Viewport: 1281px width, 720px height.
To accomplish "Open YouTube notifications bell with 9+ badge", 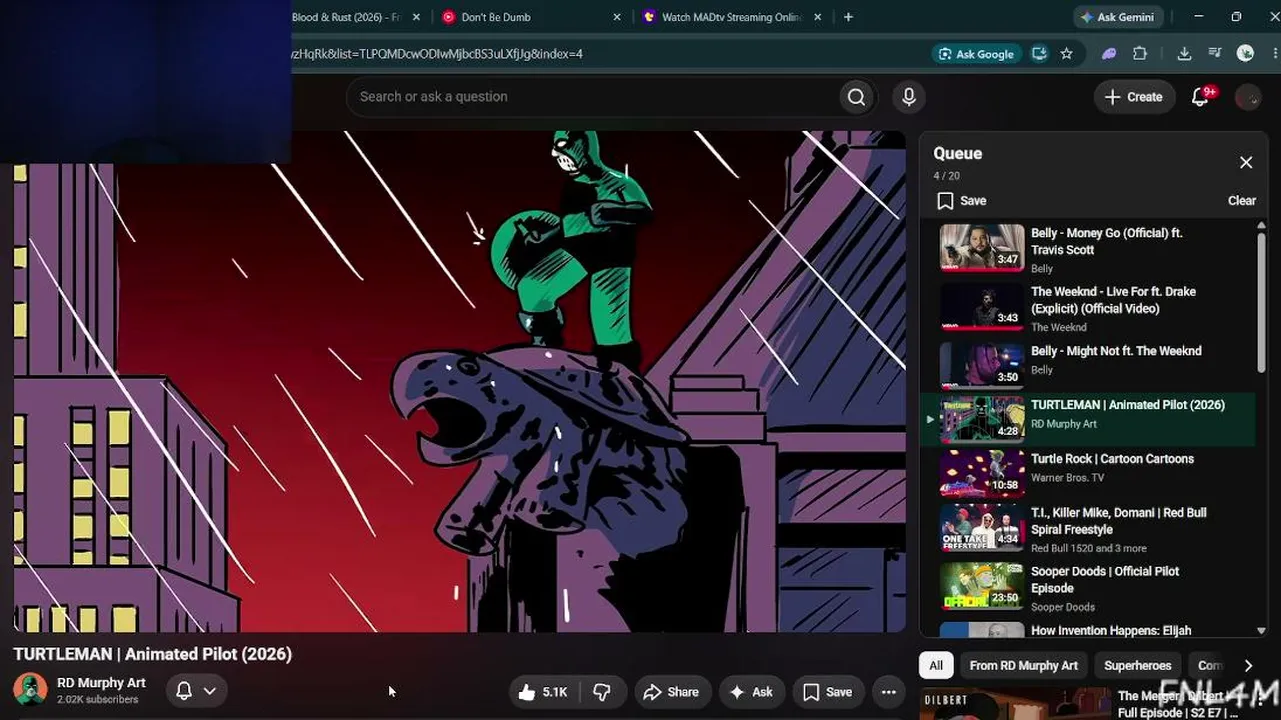I will pos(1202,96).
